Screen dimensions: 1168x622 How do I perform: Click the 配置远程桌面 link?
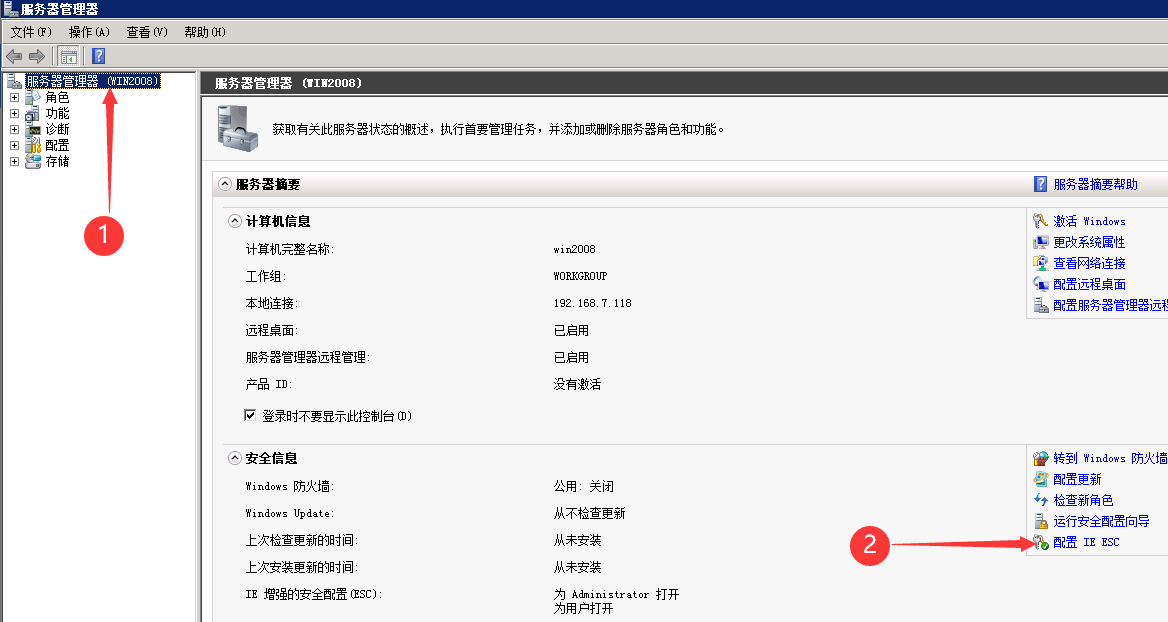coord(1088,284)
